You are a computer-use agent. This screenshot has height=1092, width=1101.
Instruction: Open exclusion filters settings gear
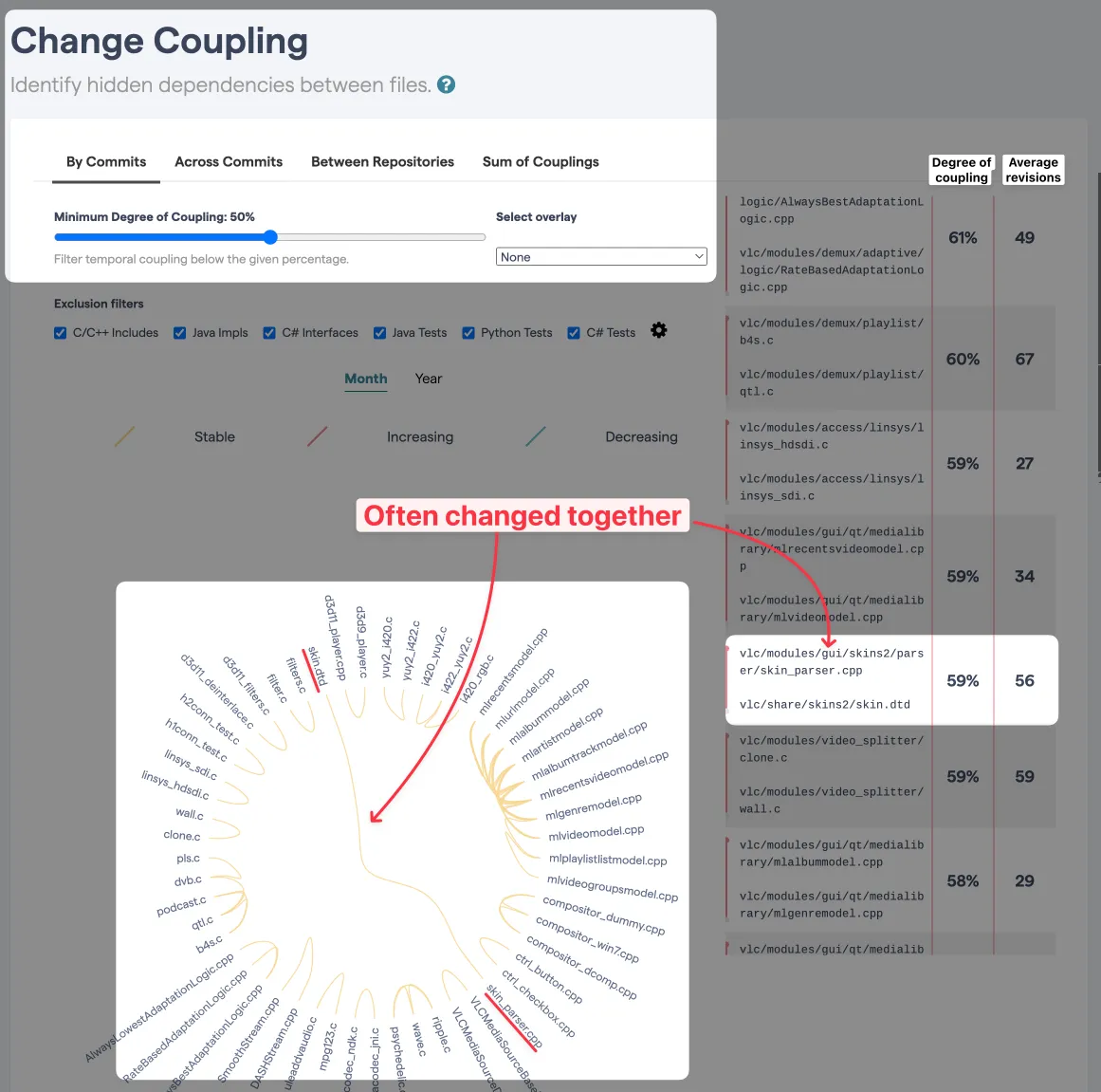point(659,330)
